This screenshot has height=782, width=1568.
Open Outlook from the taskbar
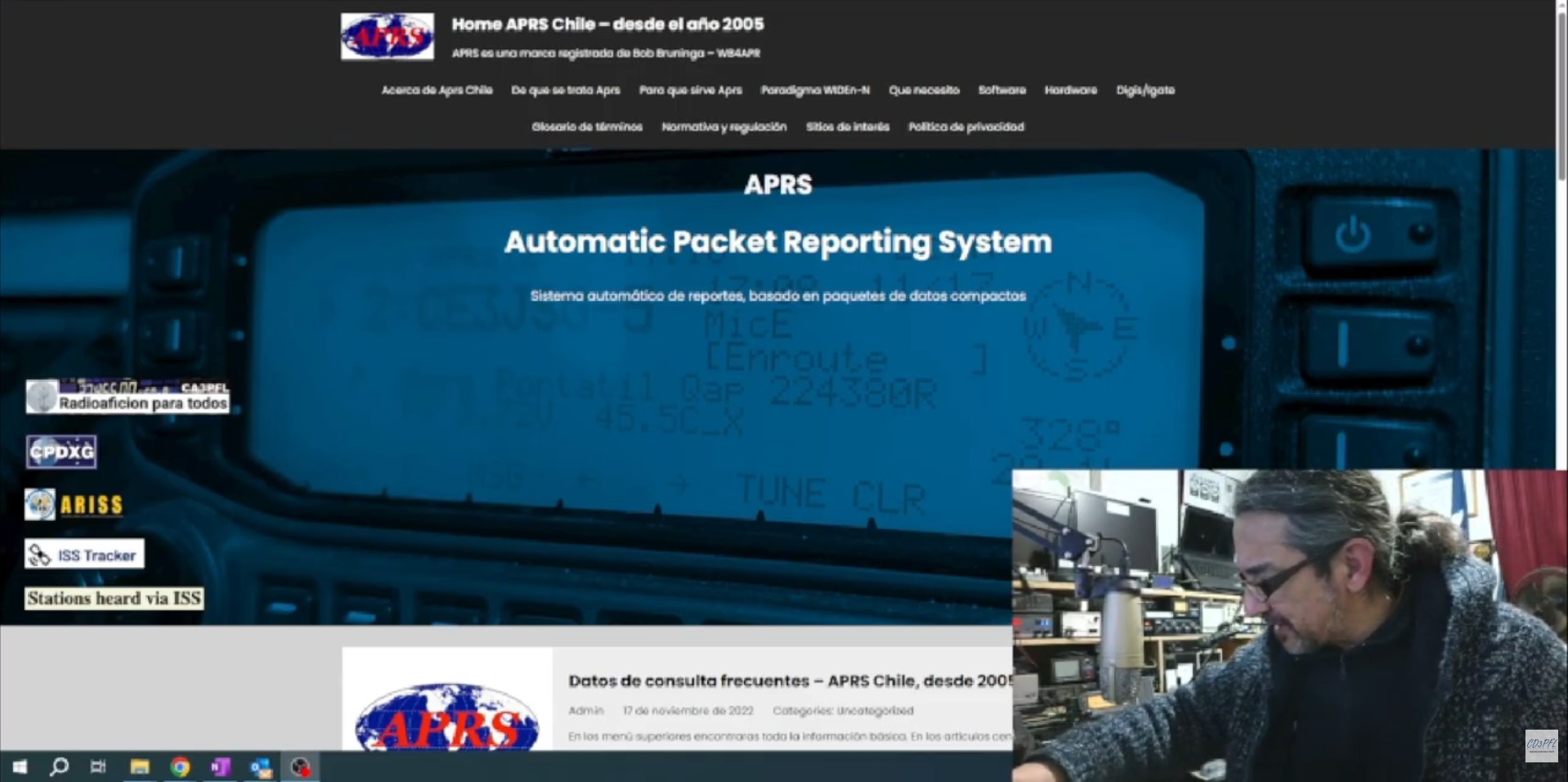coord(261,766)
